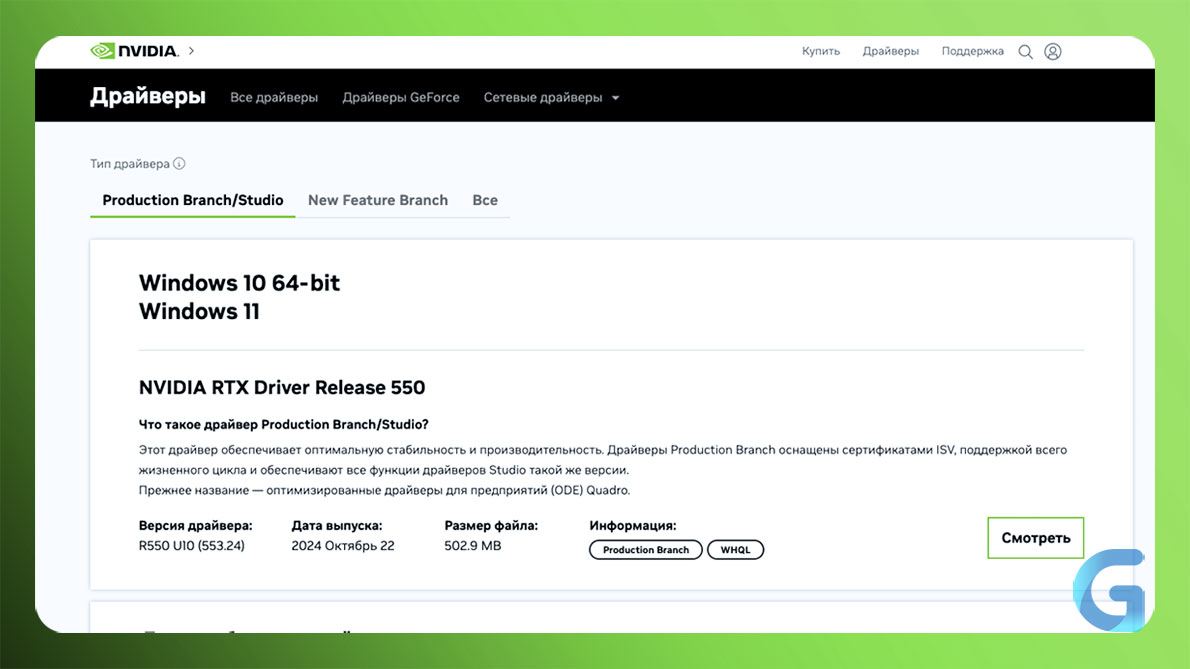Screen dimensions: 1190x669
Task: Click Что такое драйвер Production Branch/Studio? heading
Action: (x=283, y=424)
